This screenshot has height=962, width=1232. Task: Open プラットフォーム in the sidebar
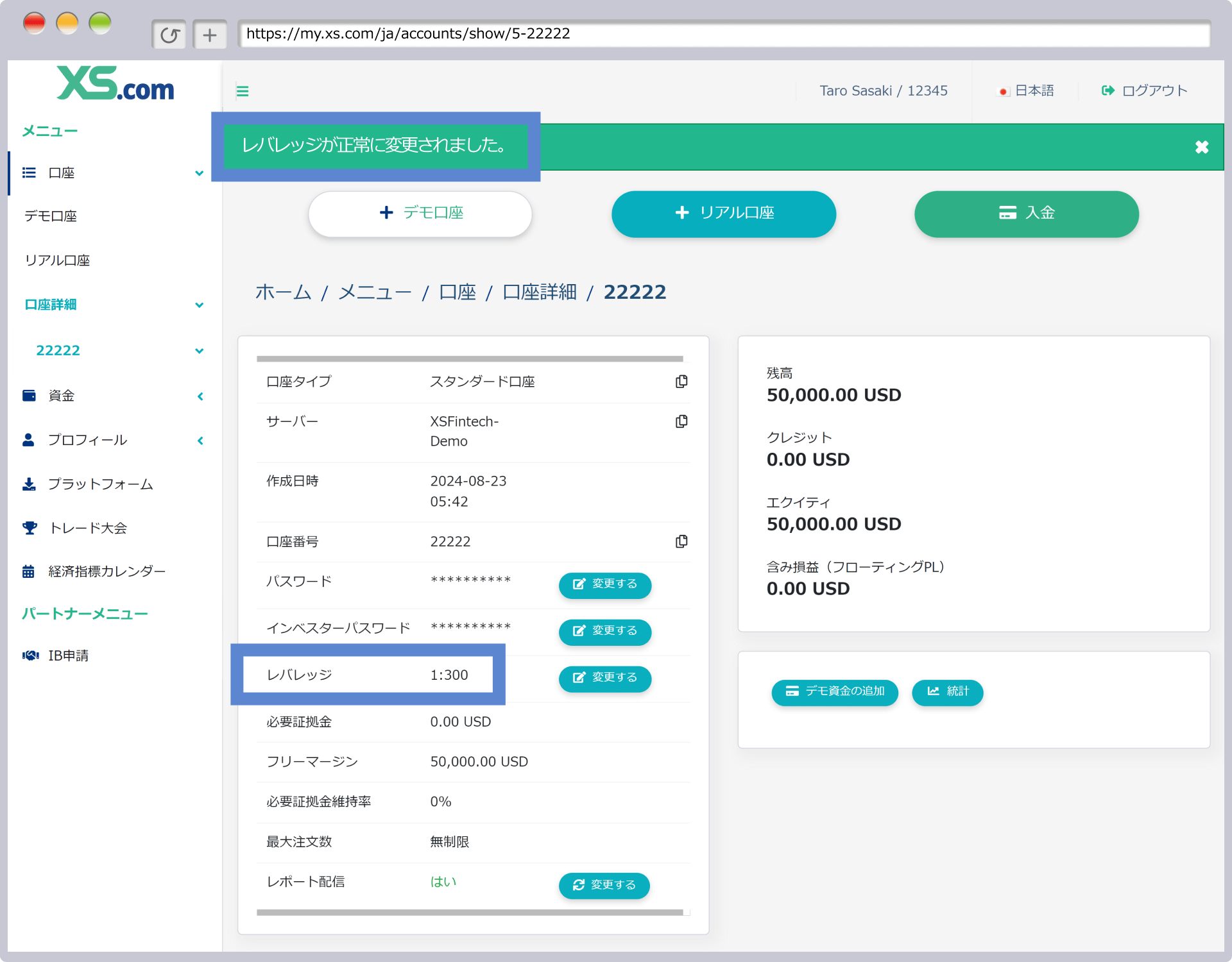101,484
